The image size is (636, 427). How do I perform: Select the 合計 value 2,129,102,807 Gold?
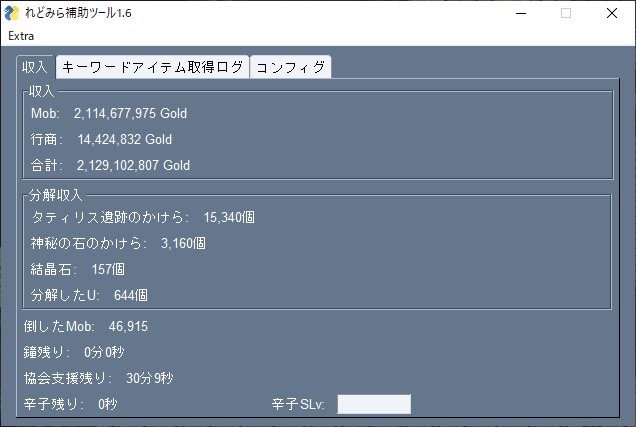[x=133, y=165]
